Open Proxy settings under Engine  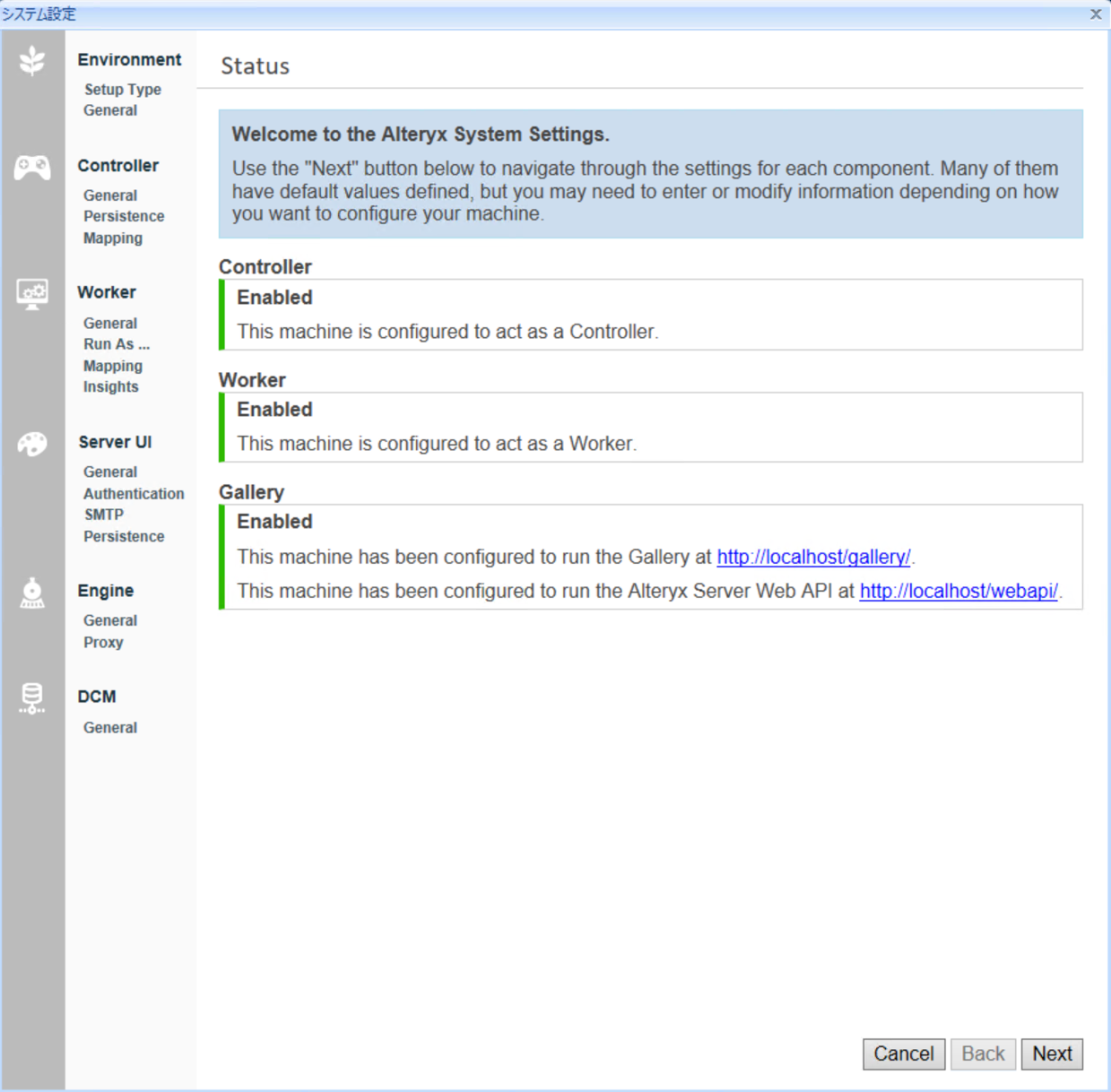[x=103, y=642]
